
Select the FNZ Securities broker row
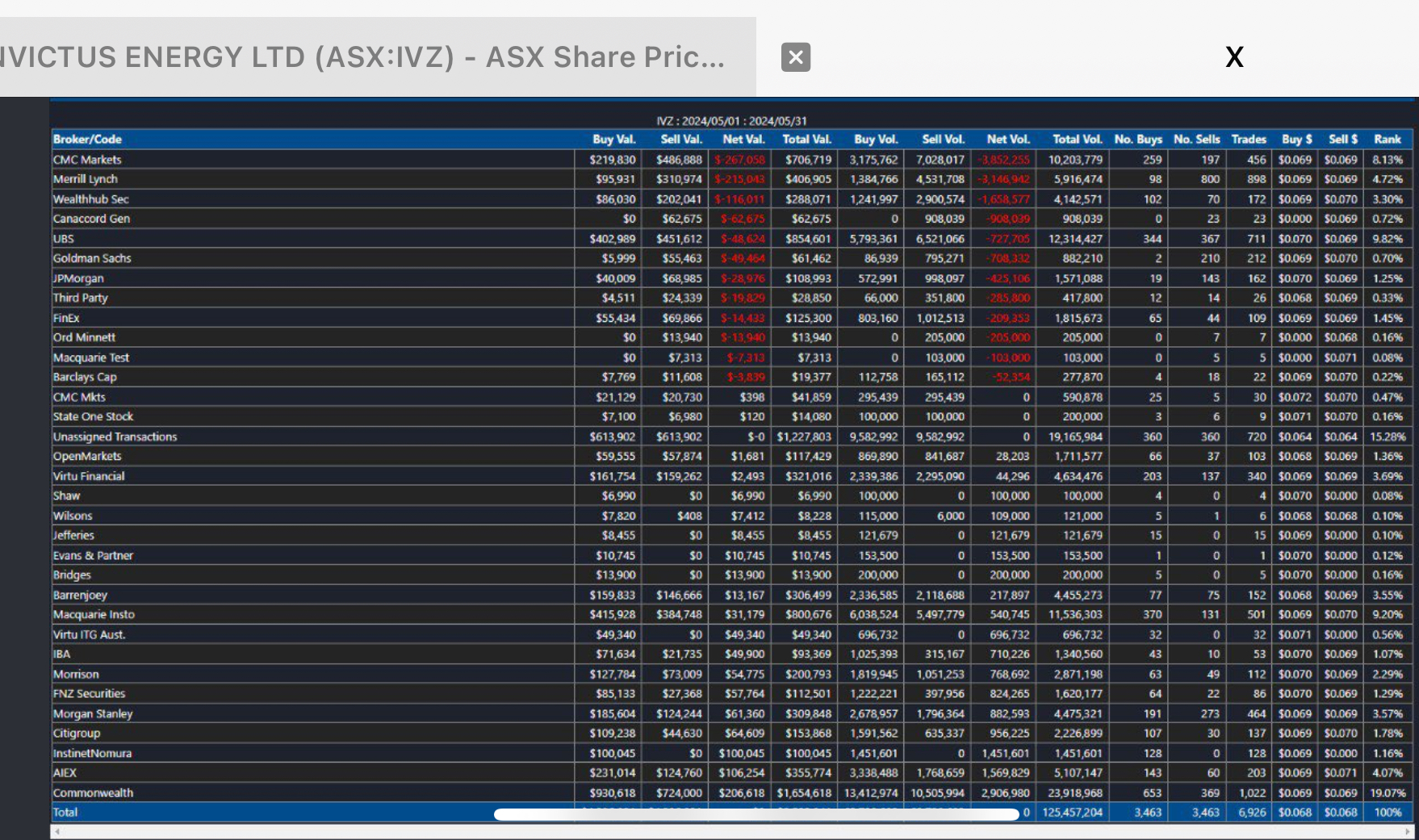[x=732, y=693]
